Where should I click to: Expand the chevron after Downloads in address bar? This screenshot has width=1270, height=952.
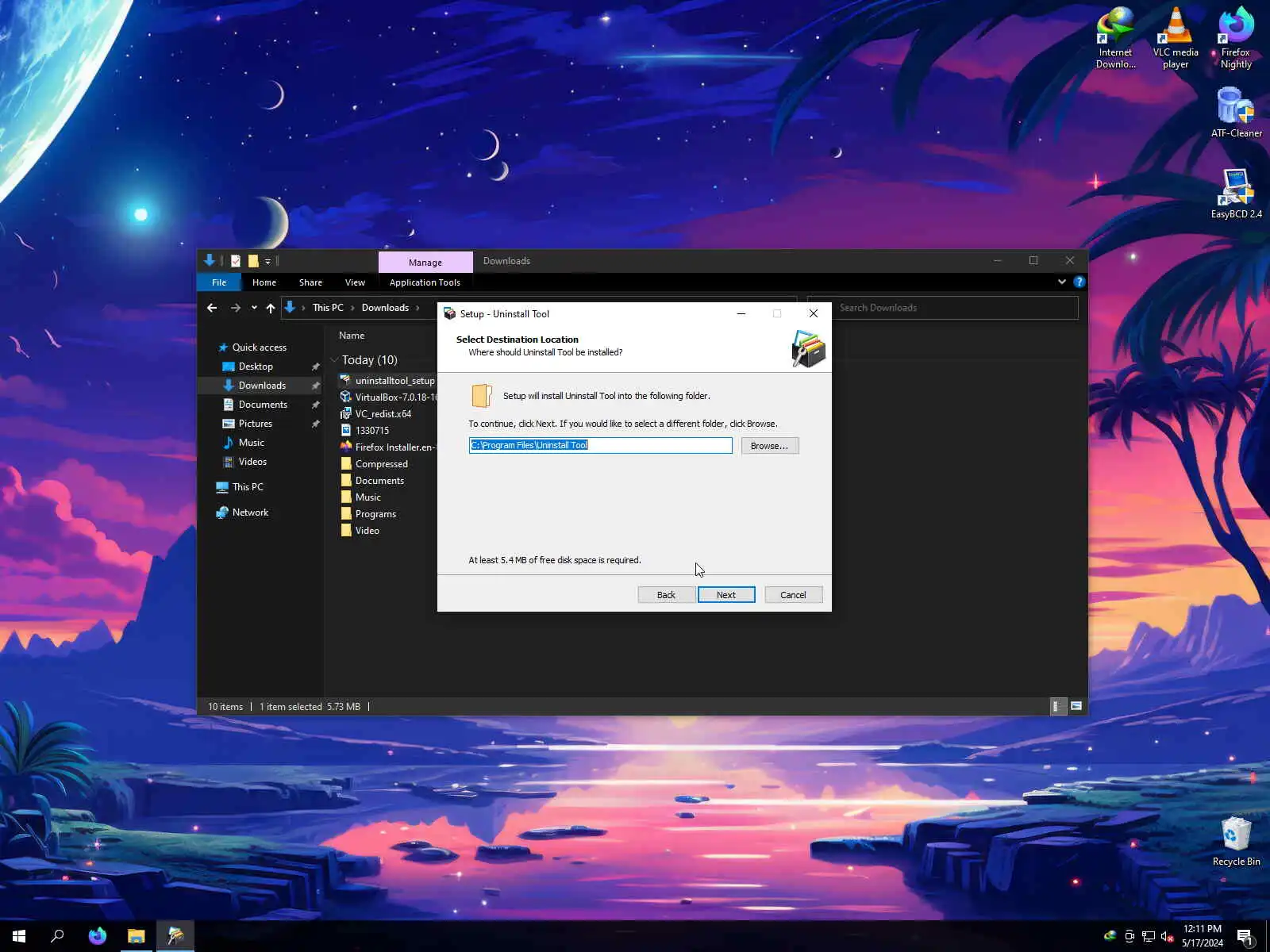coord(418,308)
